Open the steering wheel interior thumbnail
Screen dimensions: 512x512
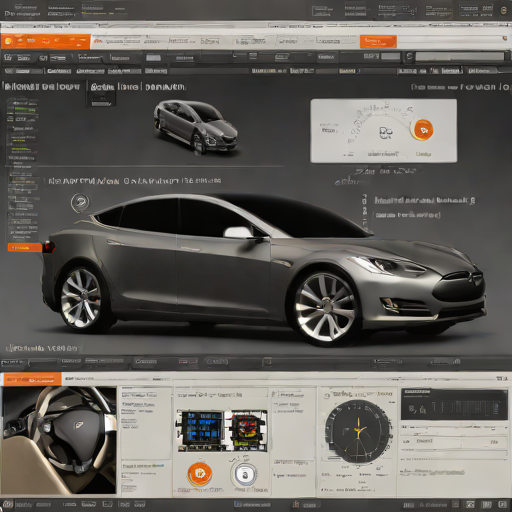pyautogui.click(x=59, y=440)
